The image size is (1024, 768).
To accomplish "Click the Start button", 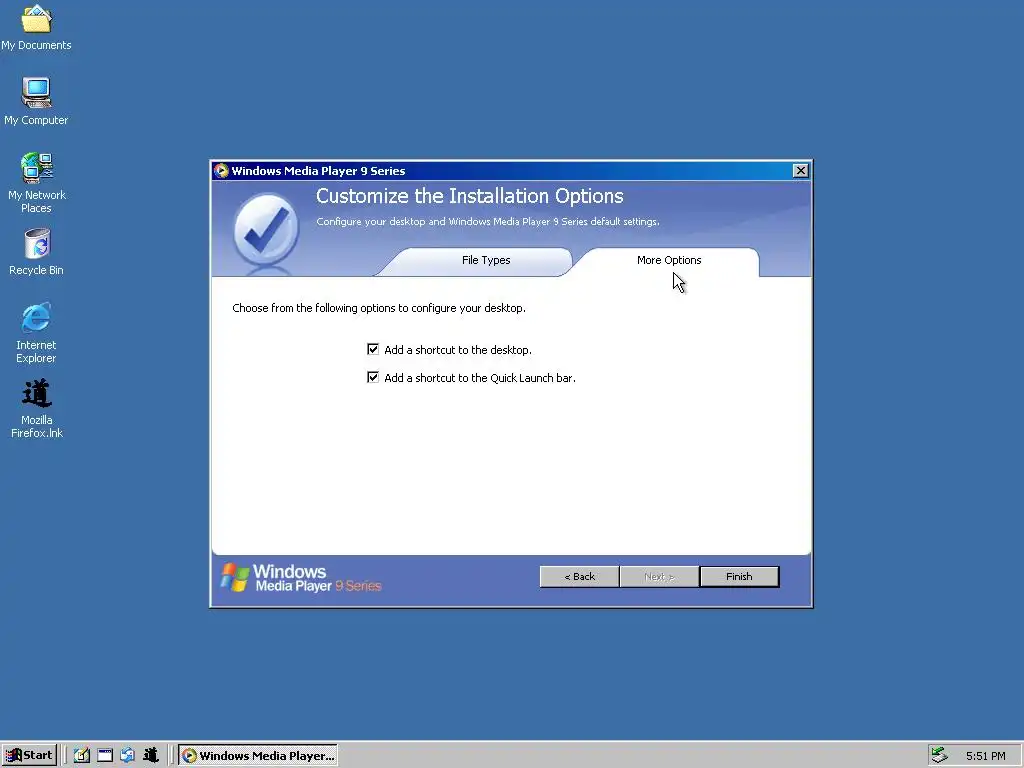I will pyautogui.click(x=29, y=755).
